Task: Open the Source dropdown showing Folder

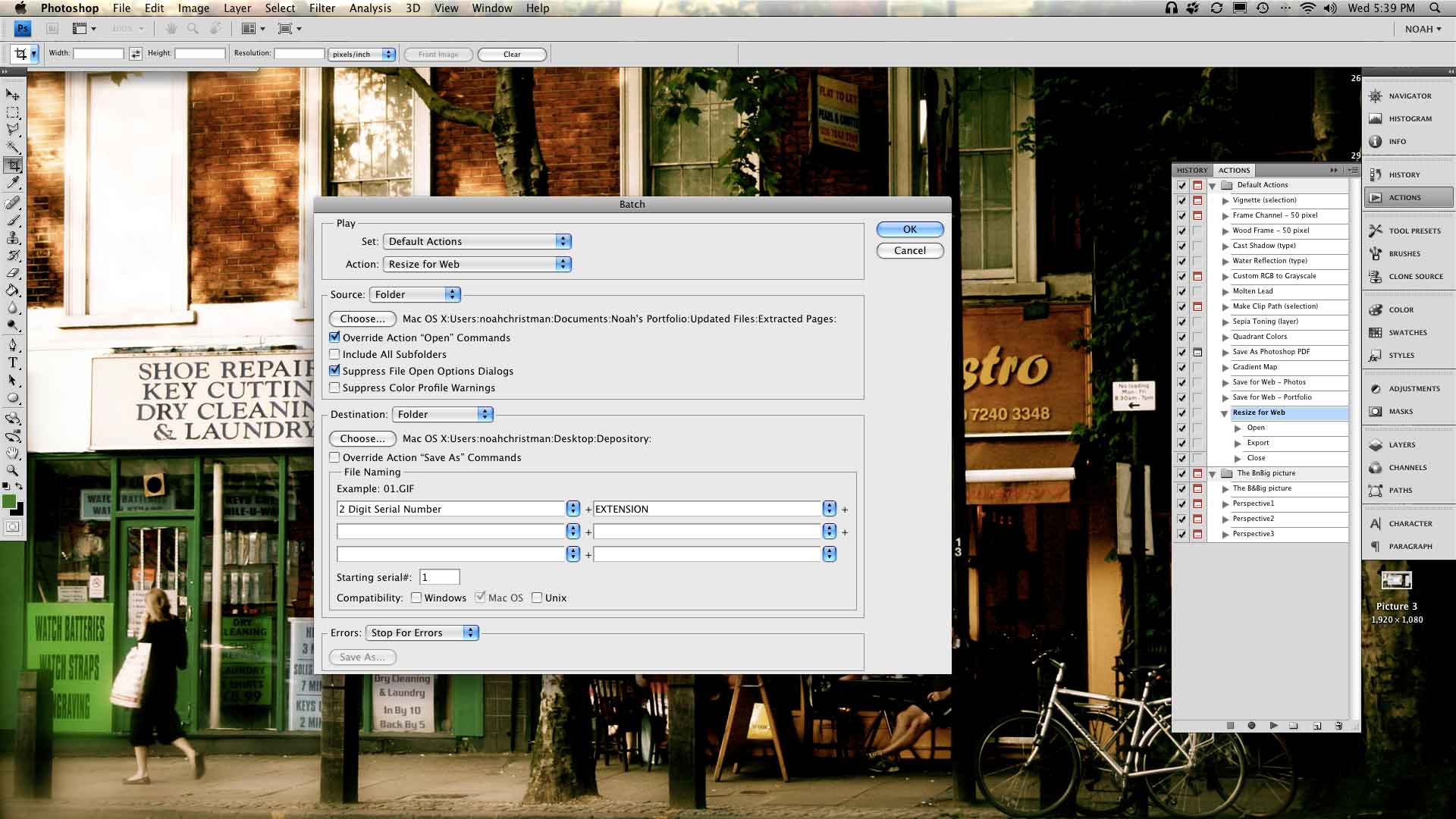Action: tap(415, 294)
